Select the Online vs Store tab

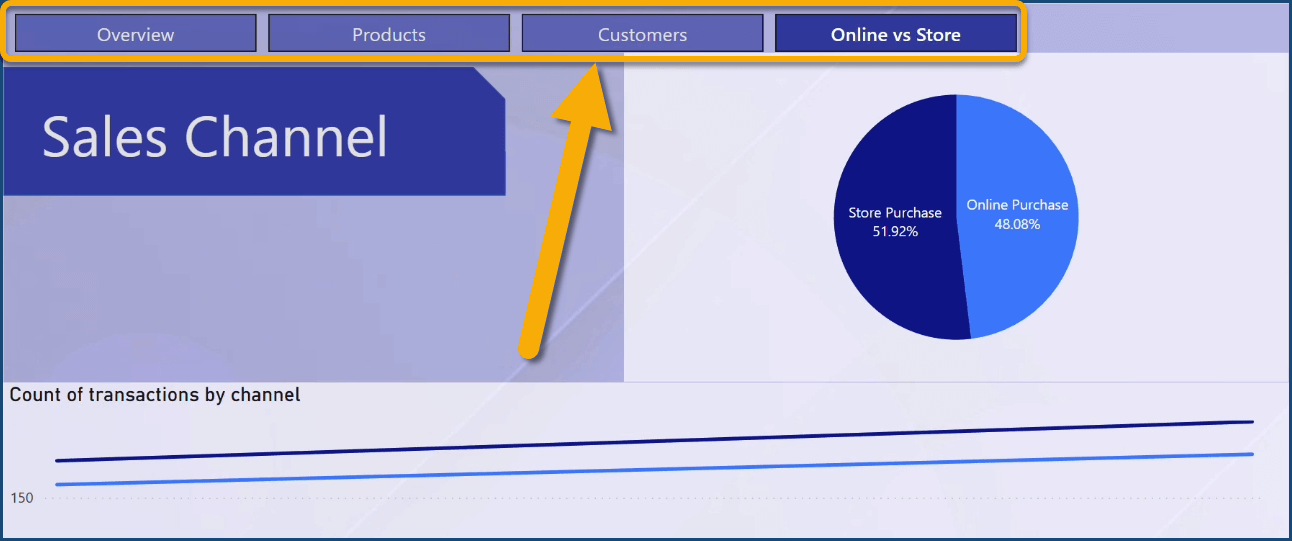pos(895,34)
